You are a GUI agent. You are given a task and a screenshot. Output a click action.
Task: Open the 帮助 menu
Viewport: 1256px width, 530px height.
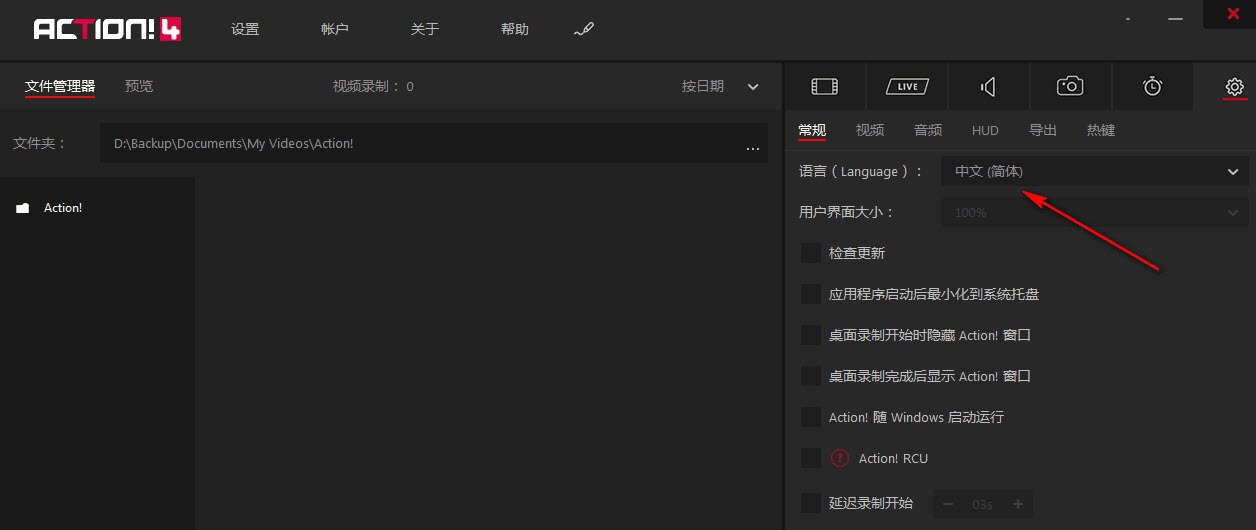click(x=515, y=29)
